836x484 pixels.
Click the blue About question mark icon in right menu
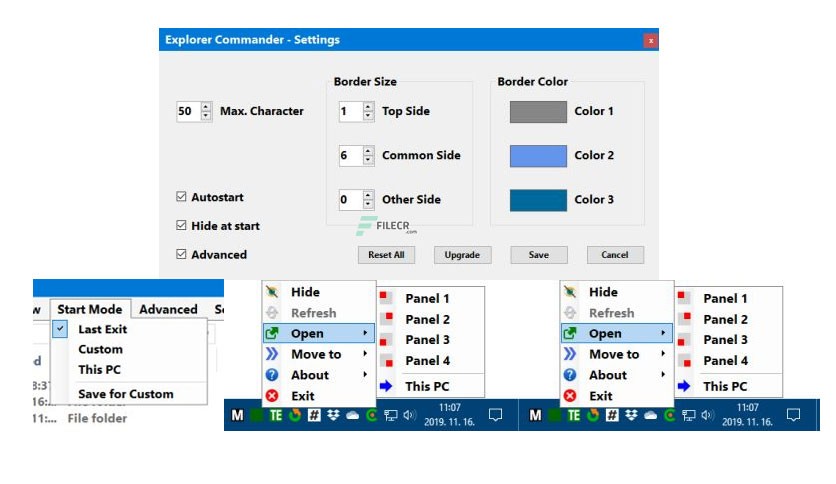(x=570, y=375)
